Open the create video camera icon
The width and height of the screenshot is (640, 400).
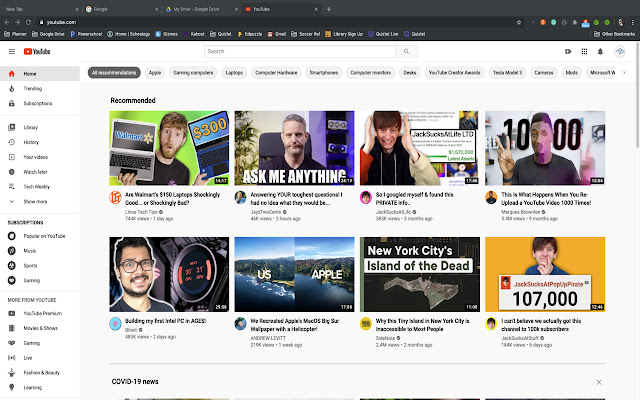[568, 51]
